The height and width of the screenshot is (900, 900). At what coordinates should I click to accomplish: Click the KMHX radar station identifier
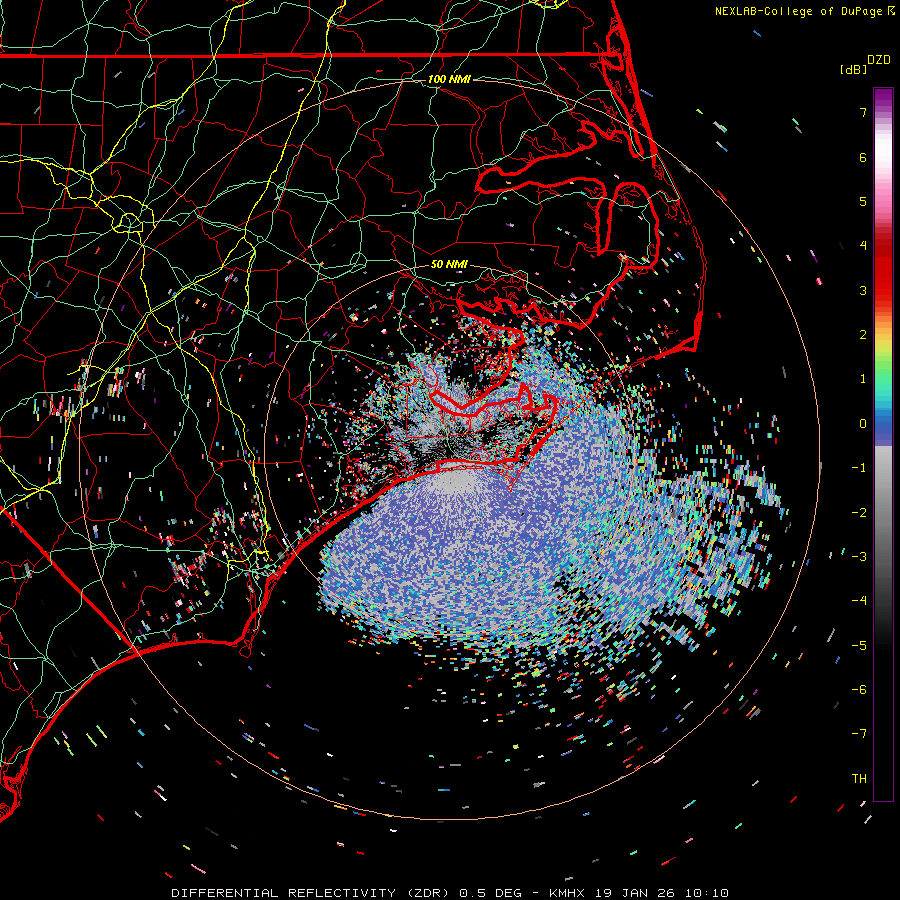pos(567,893)
